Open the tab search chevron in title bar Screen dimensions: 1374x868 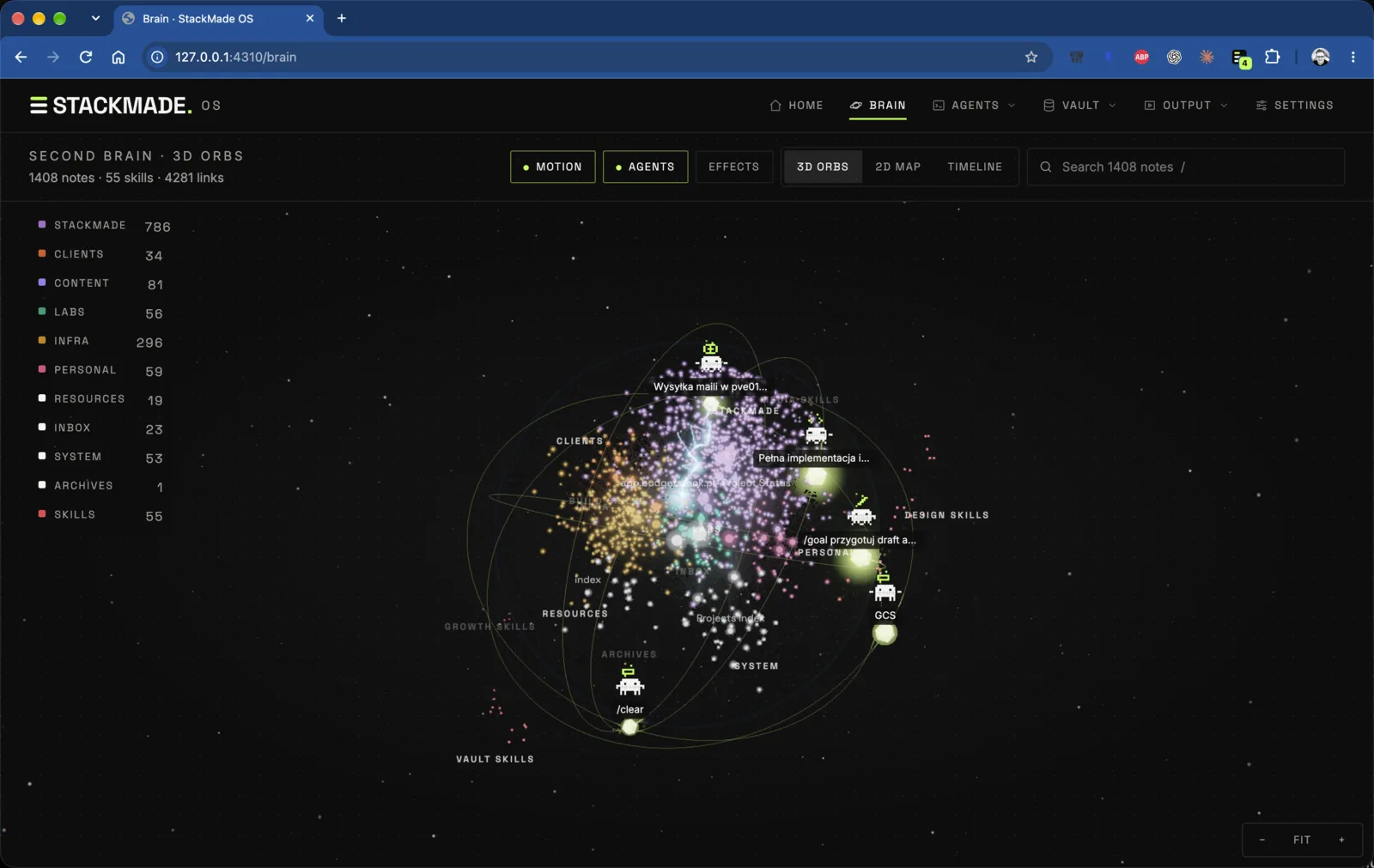[x=95, y=18]
